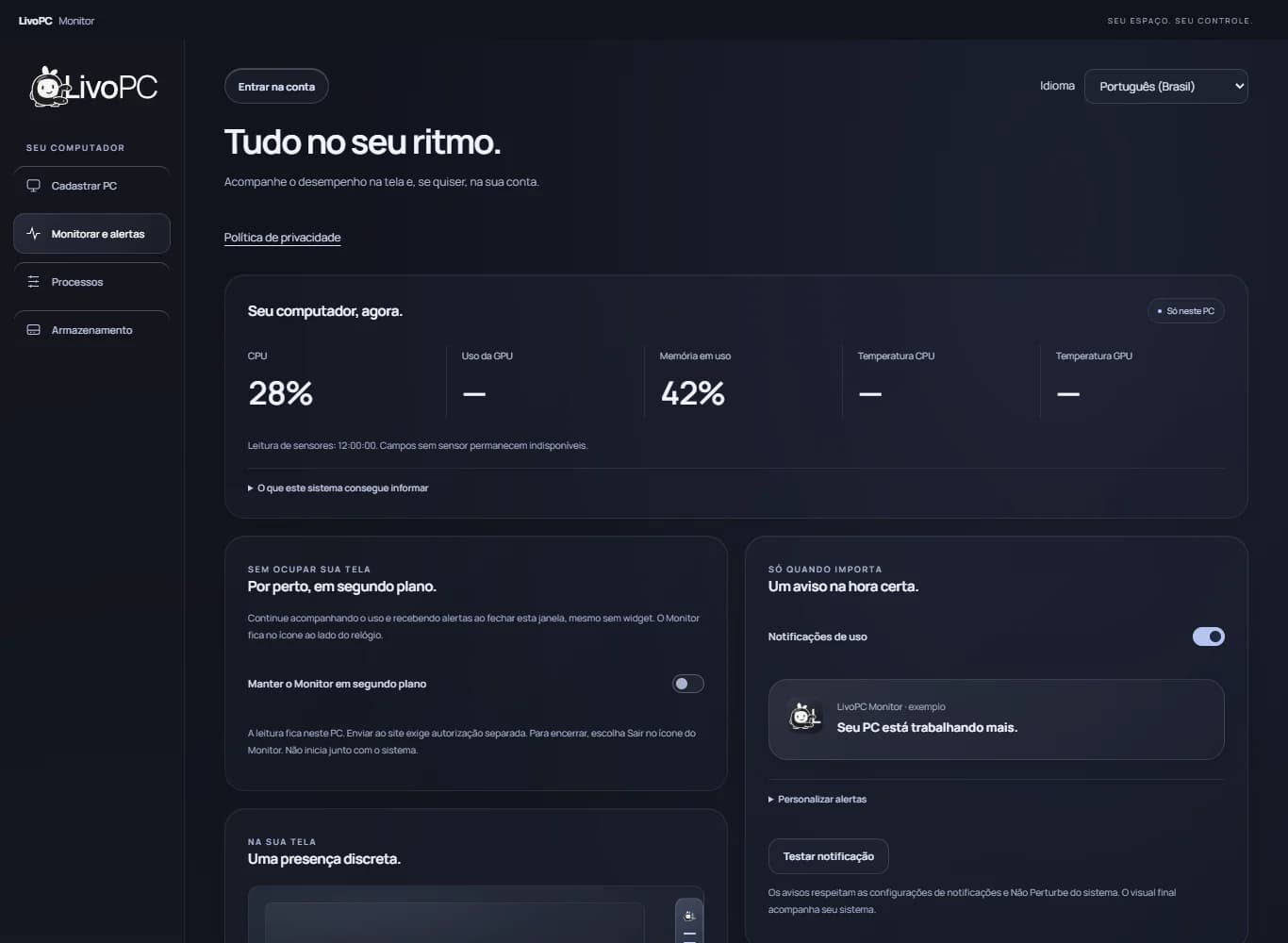The height and width of the screenshot is (943, 1288).
Task: Click the drive icon beside Armazenamento
Action: point(34,330)
